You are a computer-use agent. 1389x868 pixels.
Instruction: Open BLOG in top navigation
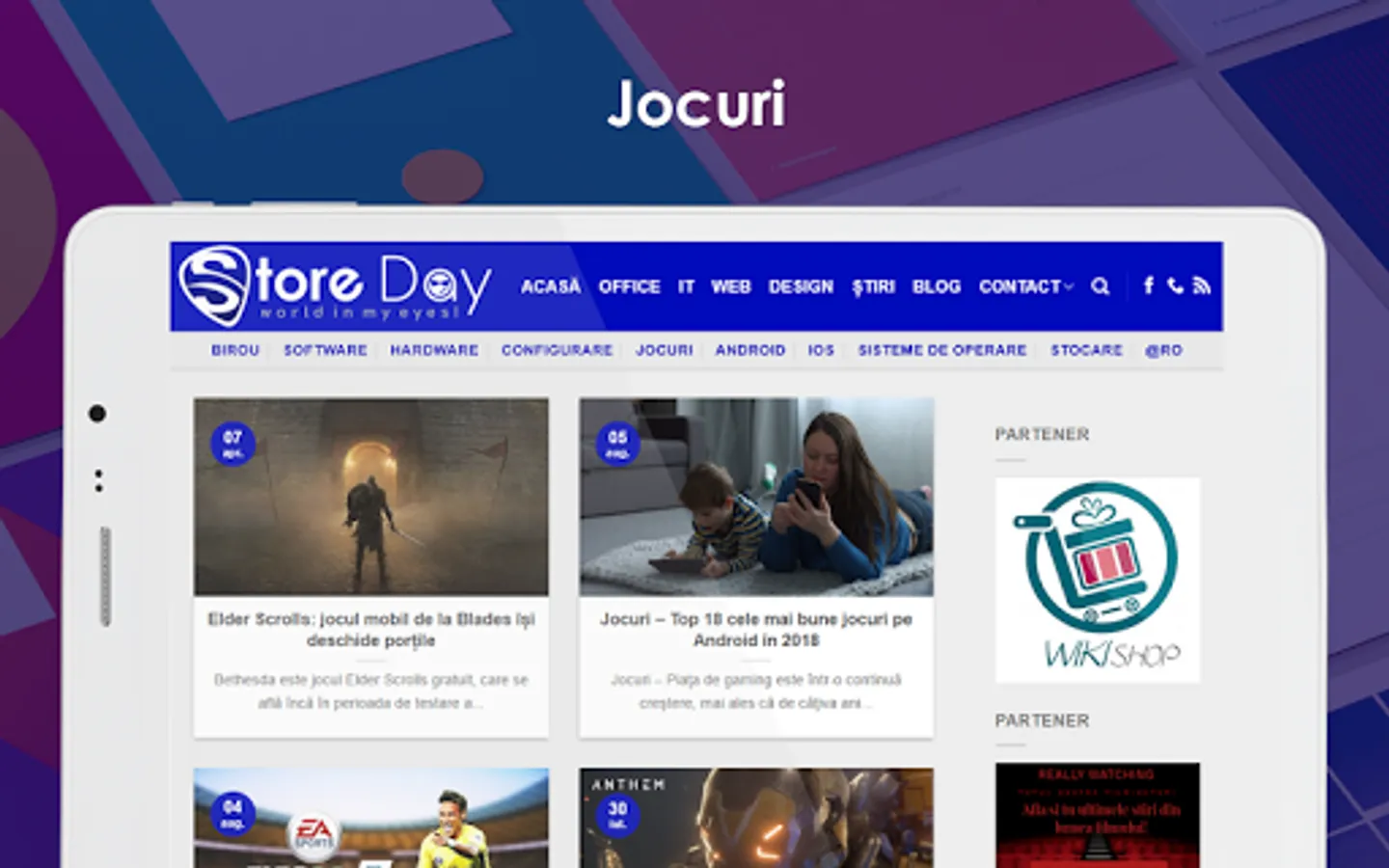click(x=937, y=286)
